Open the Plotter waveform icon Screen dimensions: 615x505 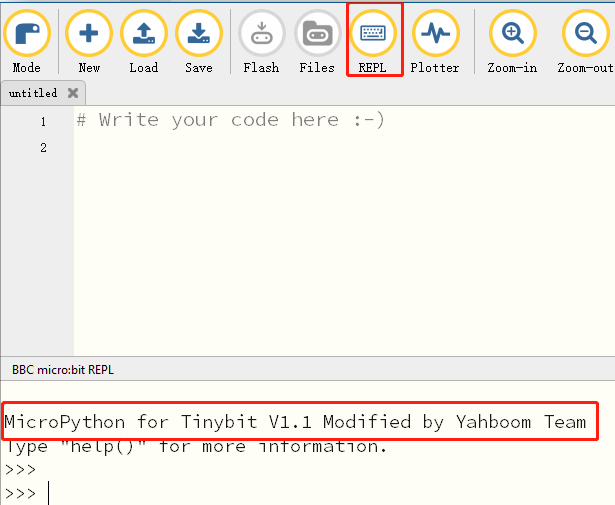tap(435, 33)
